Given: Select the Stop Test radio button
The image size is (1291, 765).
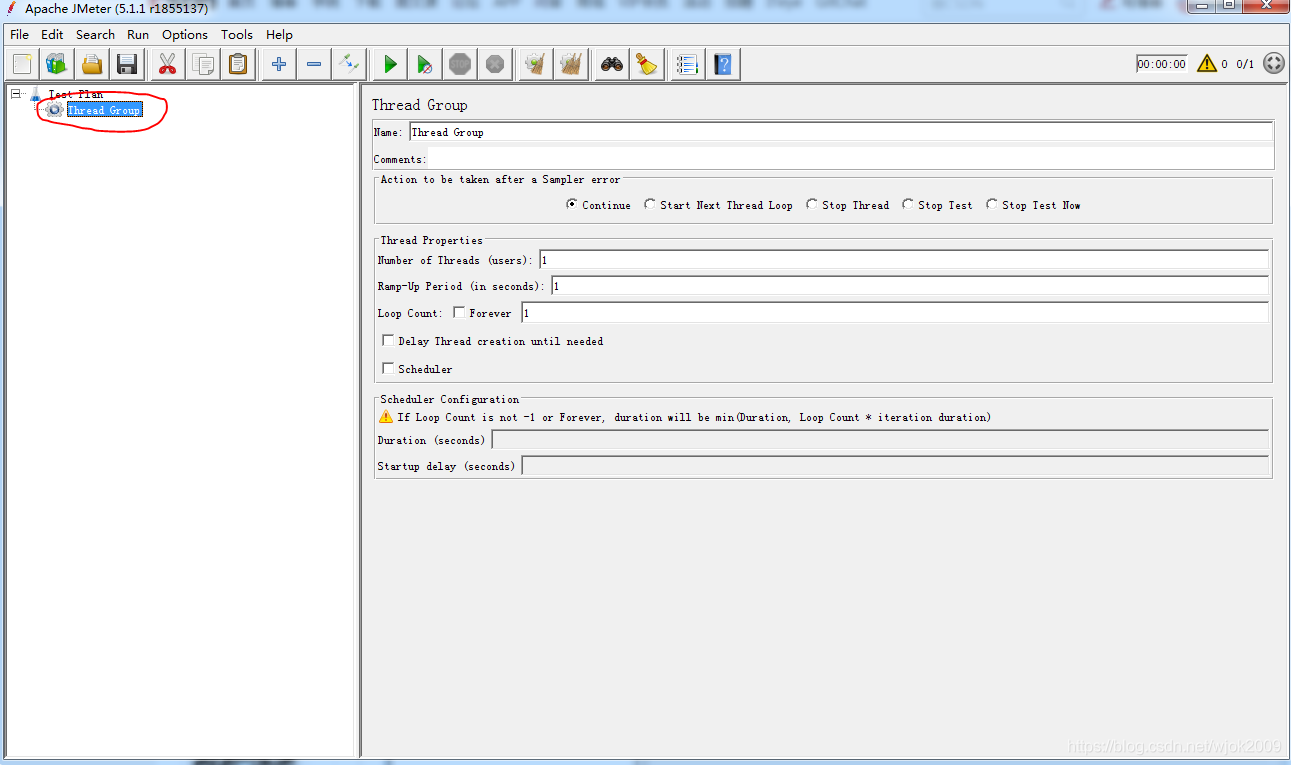Looking at the screenshot, I should point(908,204).
